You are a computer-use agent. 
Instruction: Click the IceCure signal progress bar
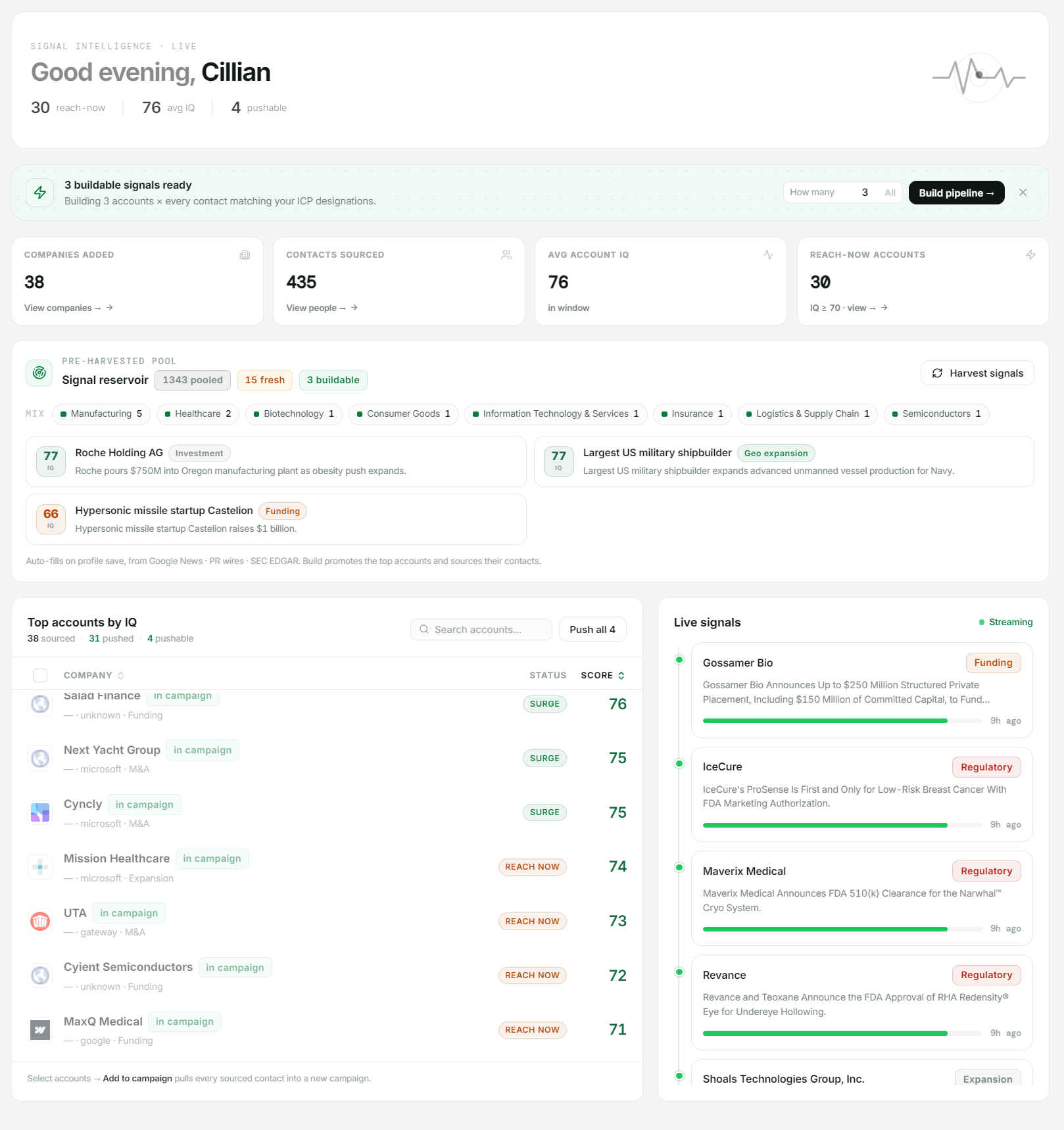point(842,825)
